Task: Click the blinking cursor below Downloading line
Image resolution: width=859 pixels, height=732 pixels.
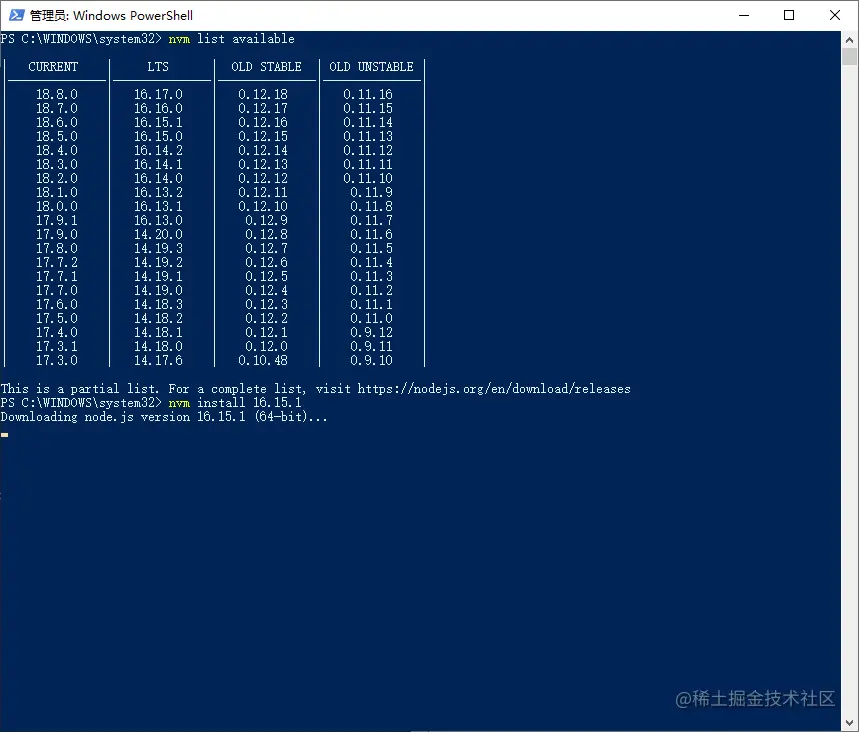Action: (x=4, y=434)
